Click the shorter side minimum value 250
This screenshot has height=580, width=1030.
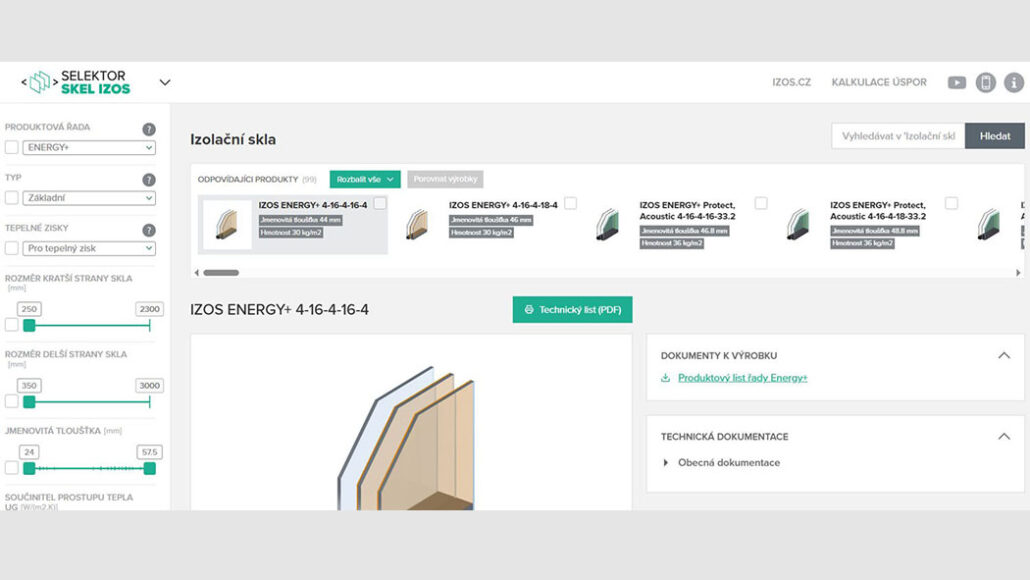[29, 309]
